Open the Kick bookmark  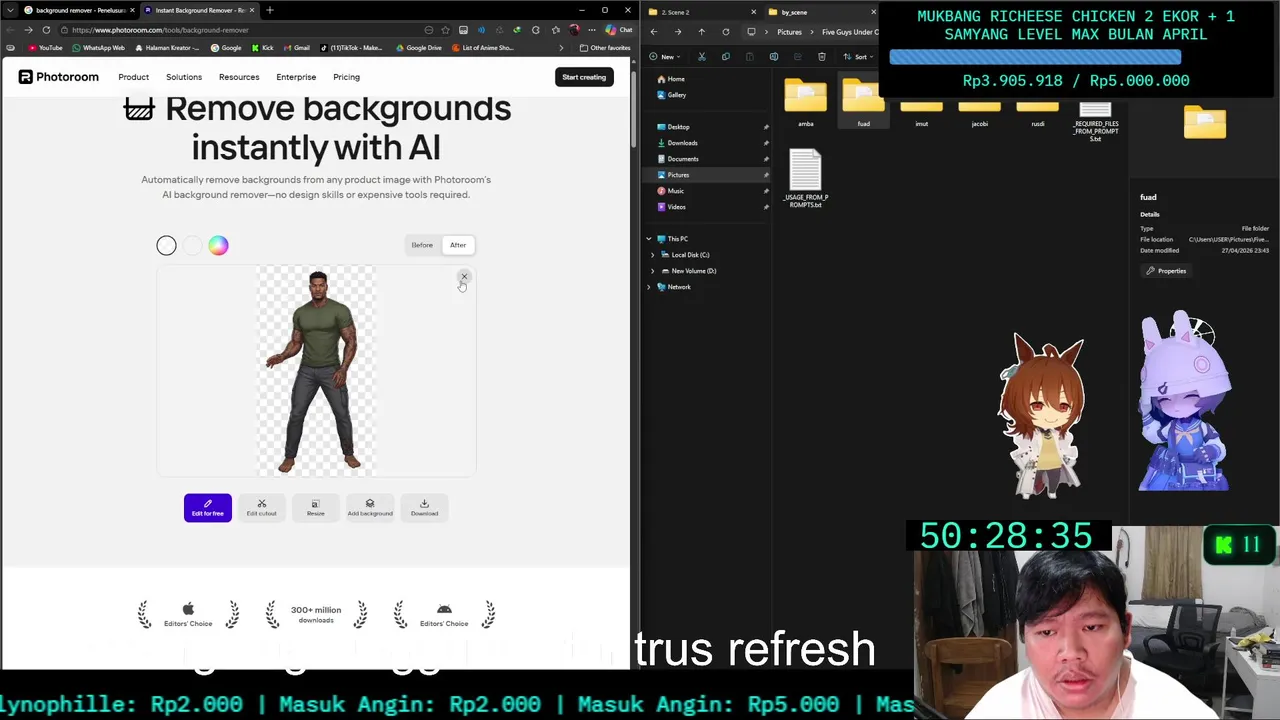[263, 48]
